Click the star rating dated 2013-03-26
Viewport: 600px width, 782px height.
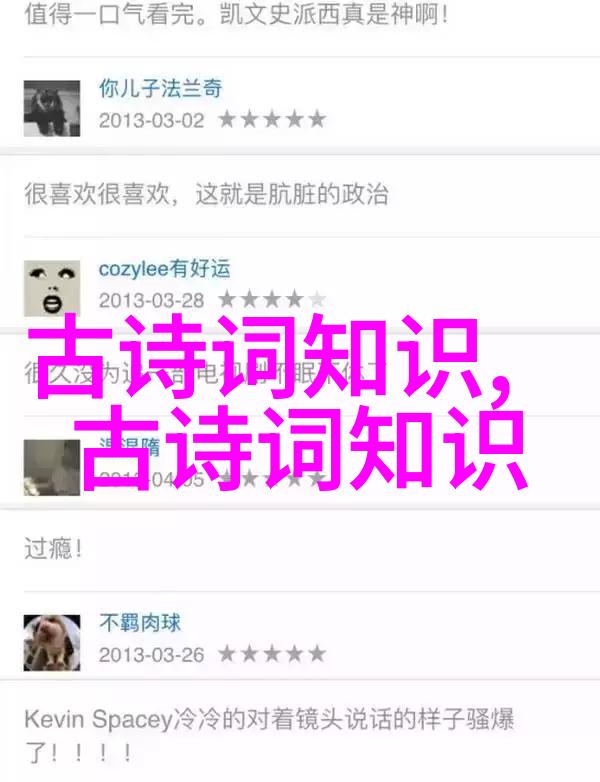[x=272, y=654]
